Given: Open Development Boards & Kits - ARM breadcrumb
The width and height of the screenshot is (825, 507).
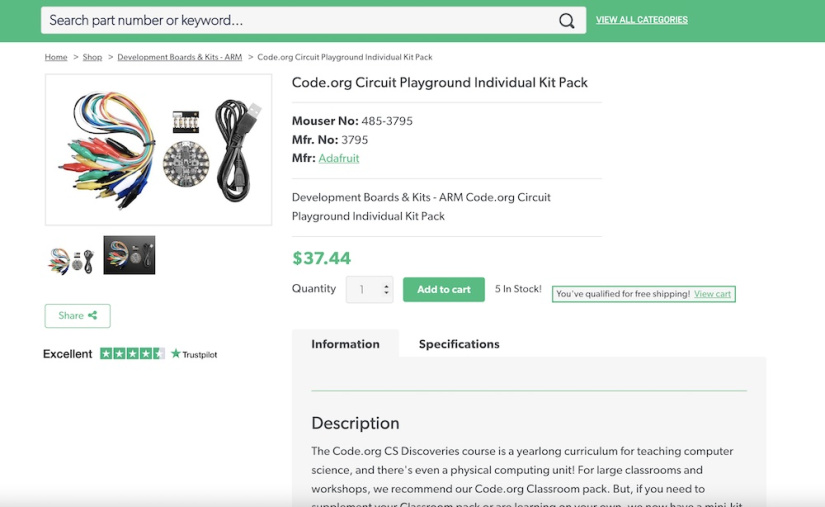Looking at the screenshot, I should coord(179,57).
